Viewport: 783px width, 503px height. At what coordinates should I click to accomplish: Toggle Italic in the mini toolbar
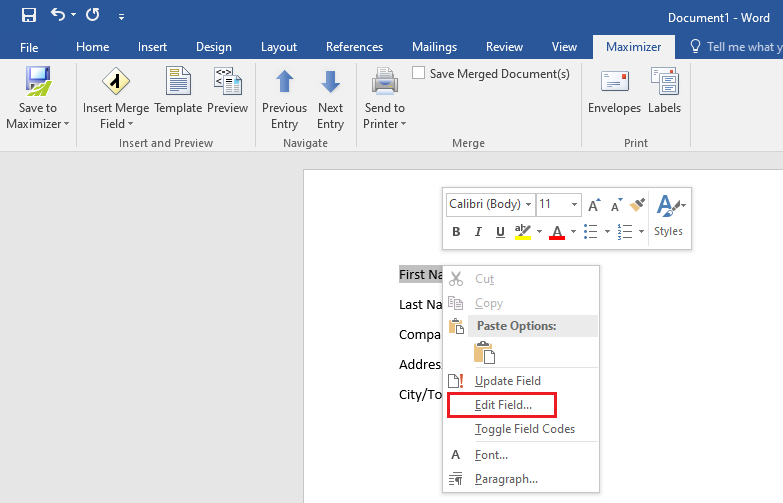[x=478, y=232]
